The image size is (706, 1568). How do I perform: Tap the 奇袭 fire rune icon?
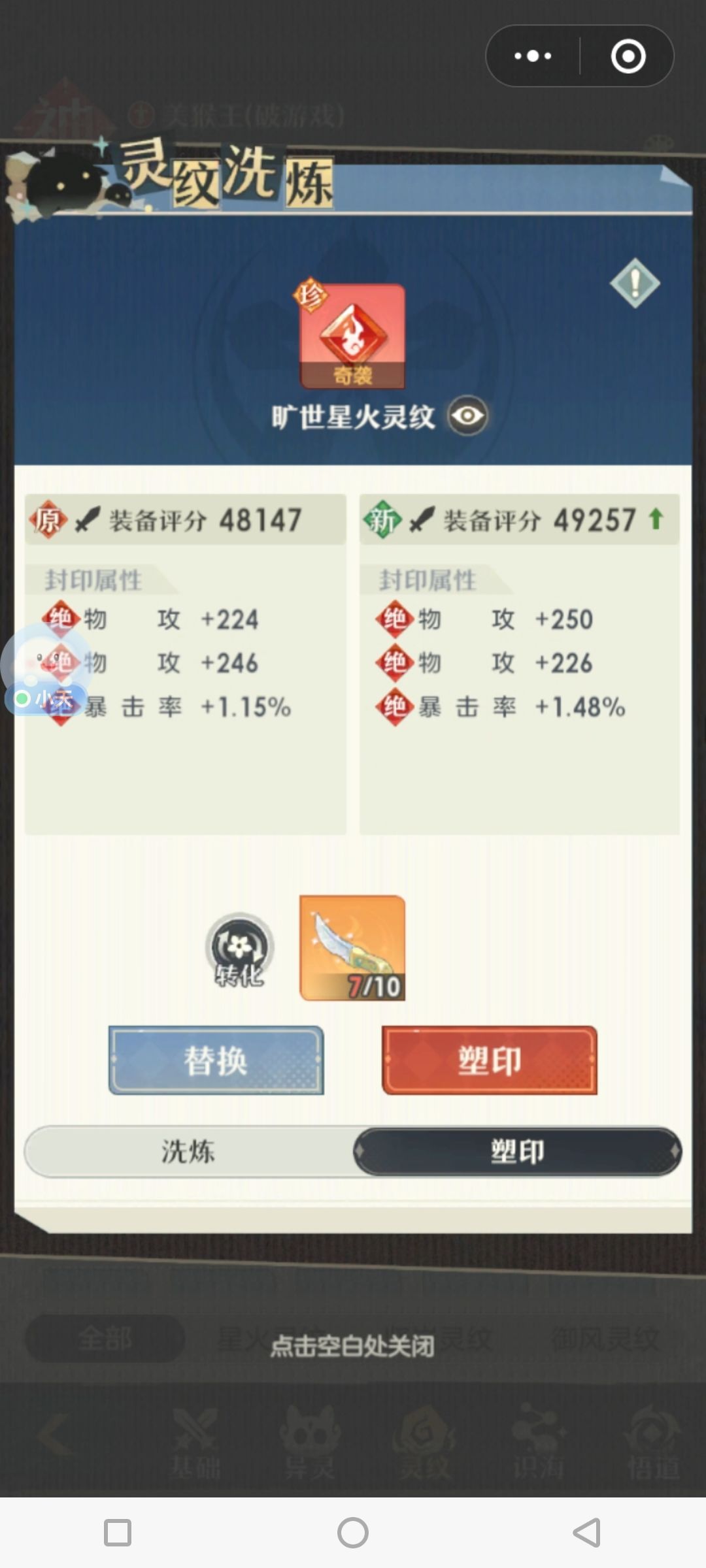pos(352,336)
